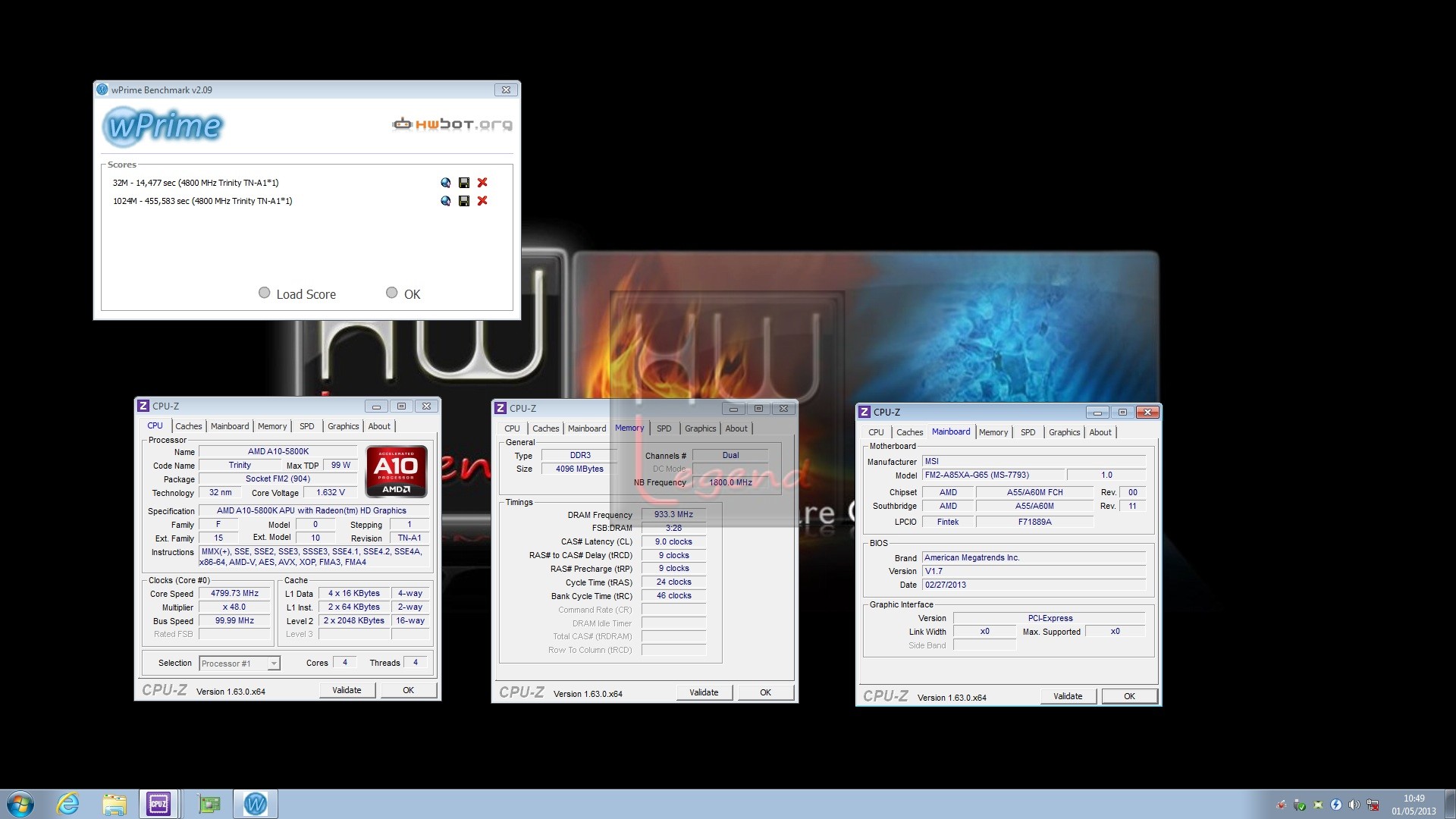1456x819 pixels.
Task: Select the Load Score radio button
Action: point(264,293)
